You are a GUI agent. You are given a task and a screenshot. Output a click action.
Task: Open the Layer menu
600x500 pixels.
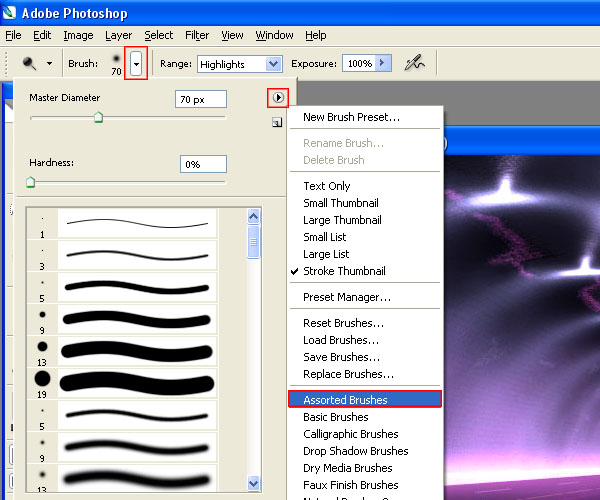coord(118,35)
